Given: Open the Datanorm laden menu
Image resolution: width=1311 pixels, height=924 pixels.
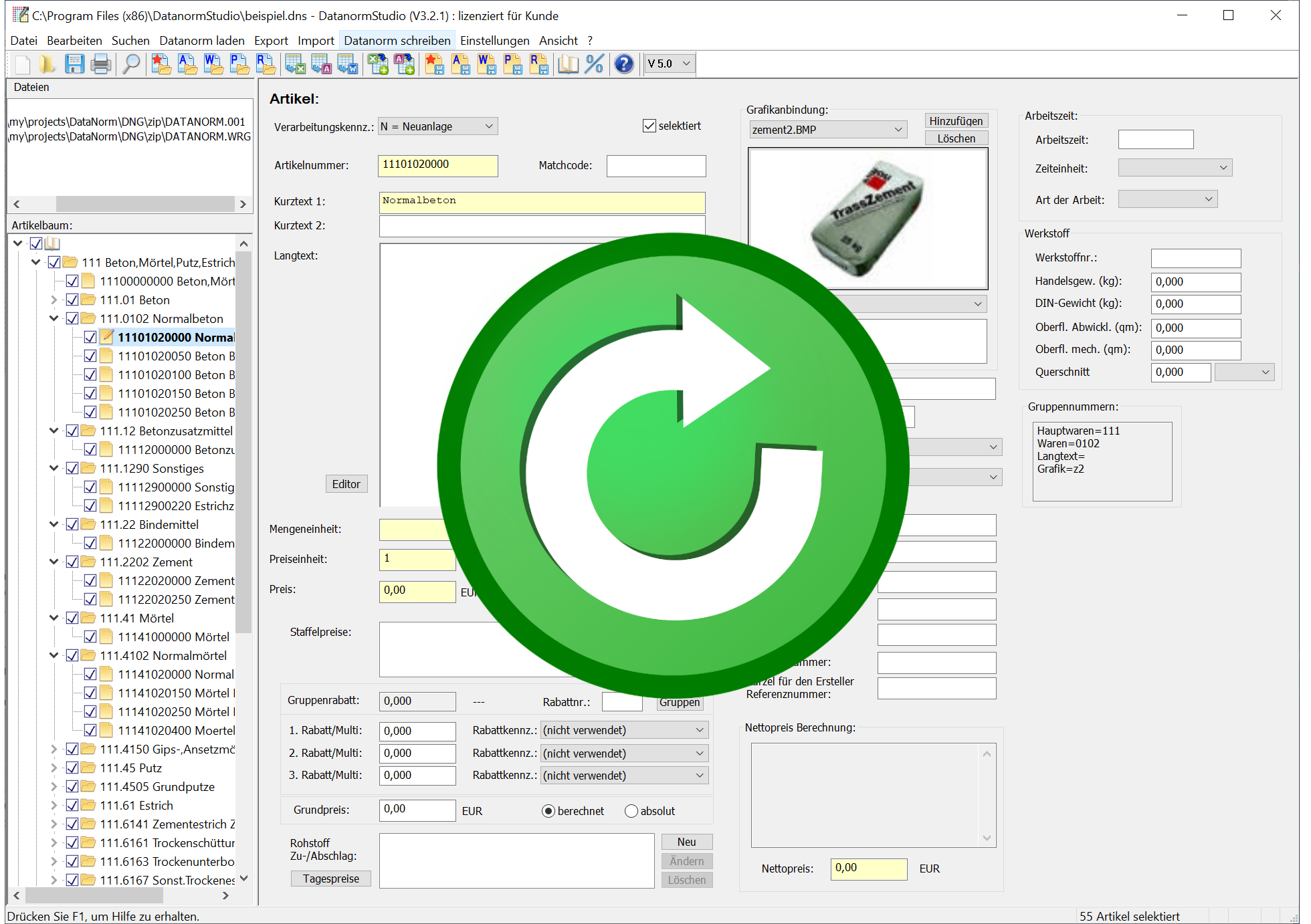Looking at the screenshot, I should point(202,41).
